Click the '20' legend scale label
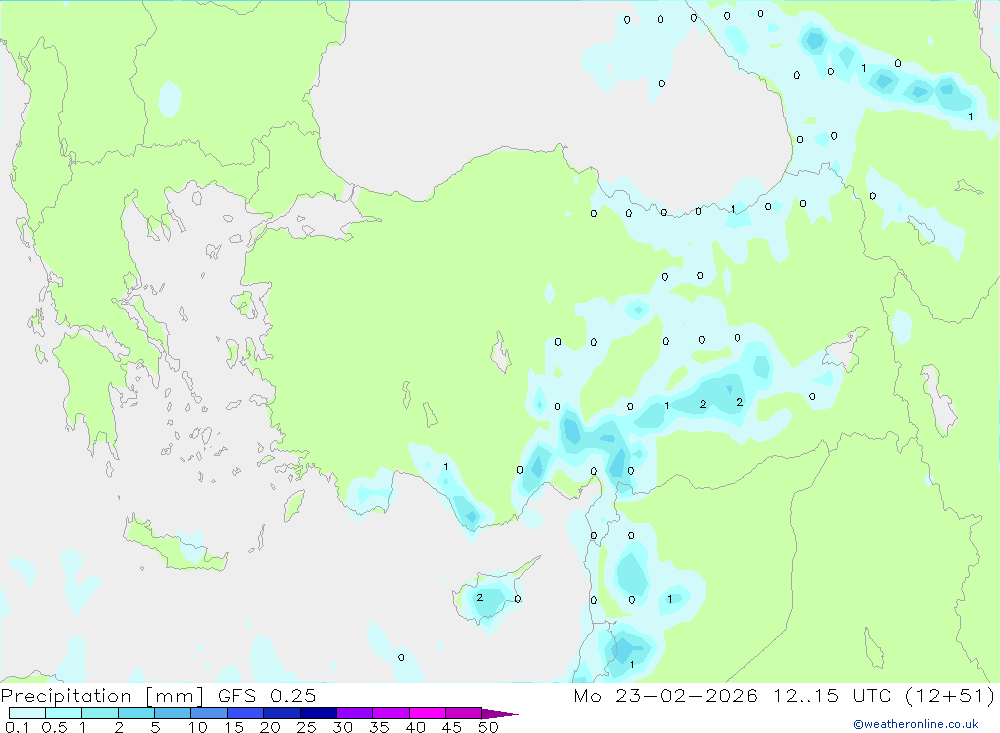 pos(270,727)
